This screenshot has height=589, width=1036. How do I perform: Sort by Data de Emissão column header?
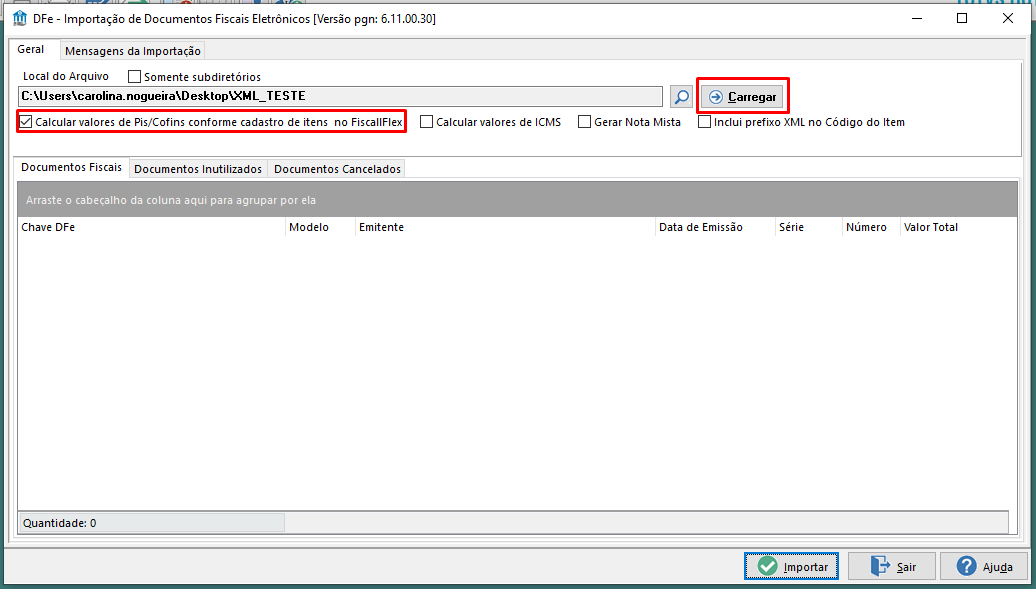[715, 227]
